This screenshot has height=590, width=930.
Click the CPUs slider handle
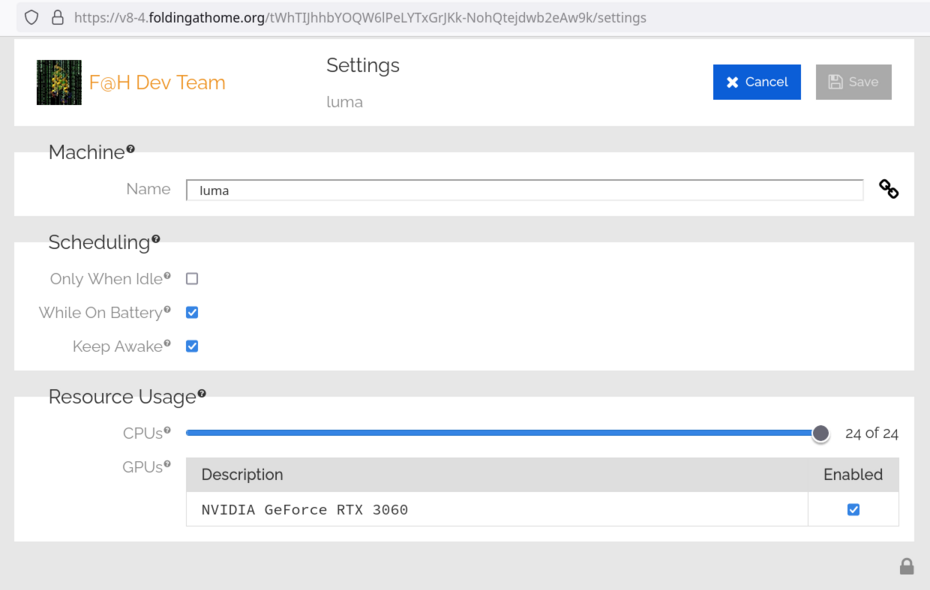click(820, 433)
